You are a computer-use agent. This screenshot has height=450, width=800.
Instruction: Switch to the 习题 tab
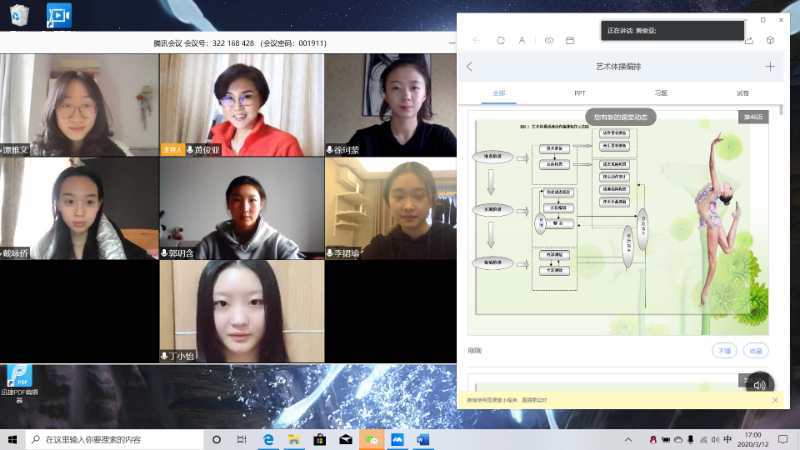pyautogui.click(x=661, y=93)
